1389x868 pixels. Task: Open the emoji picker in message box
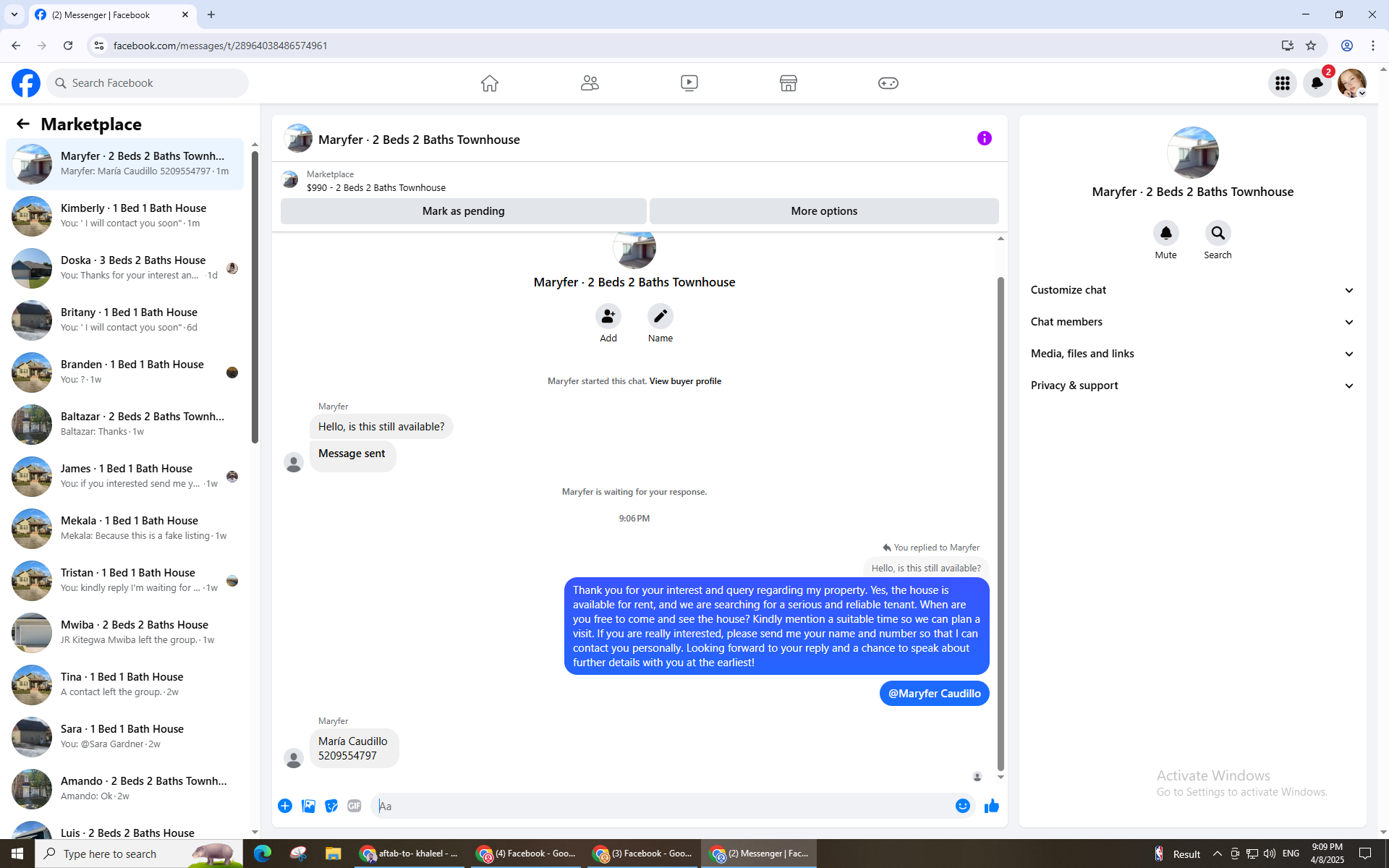[x=962, y=806]
